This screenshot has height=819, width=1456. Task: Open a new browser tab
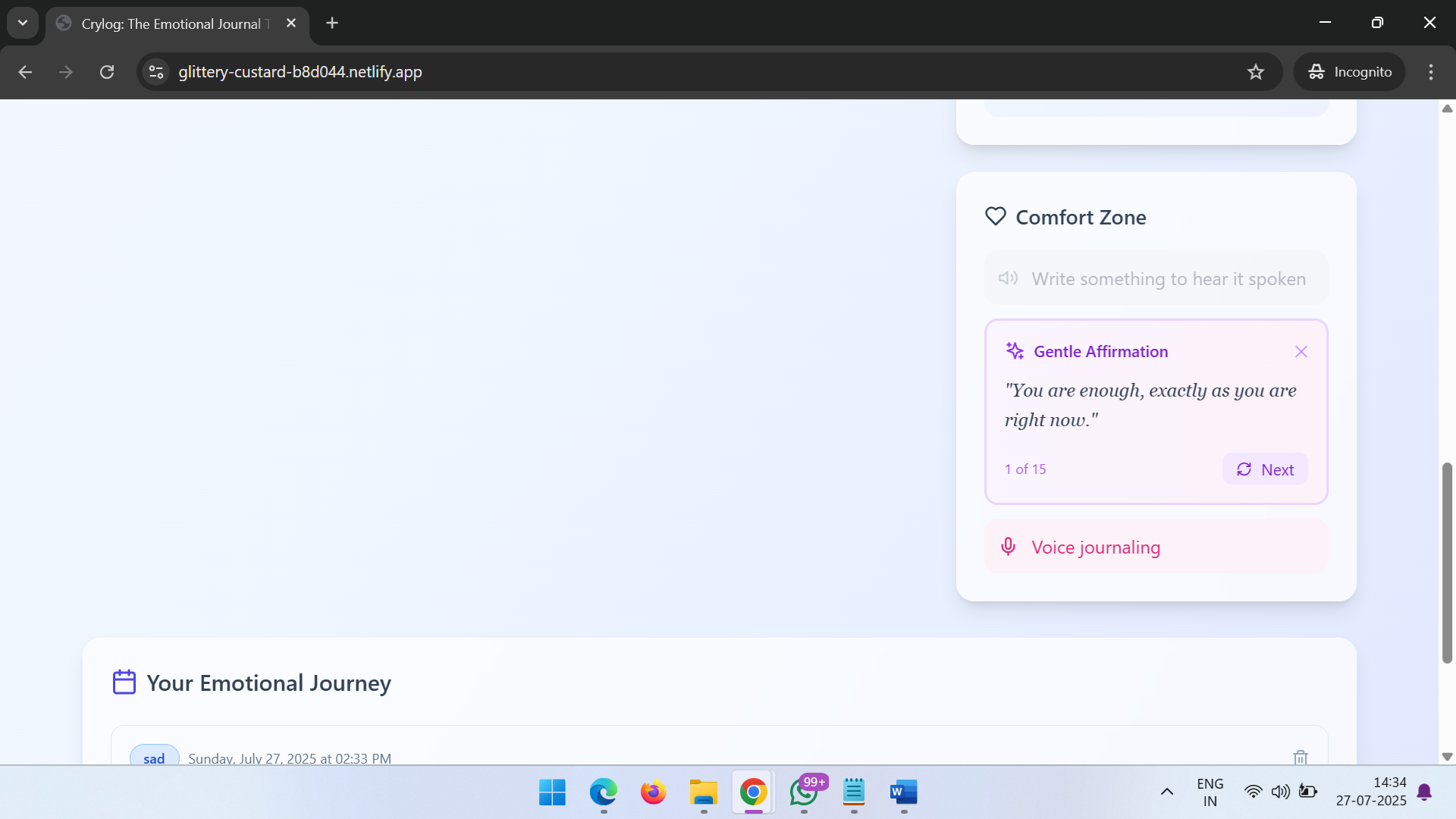(332, 23)
